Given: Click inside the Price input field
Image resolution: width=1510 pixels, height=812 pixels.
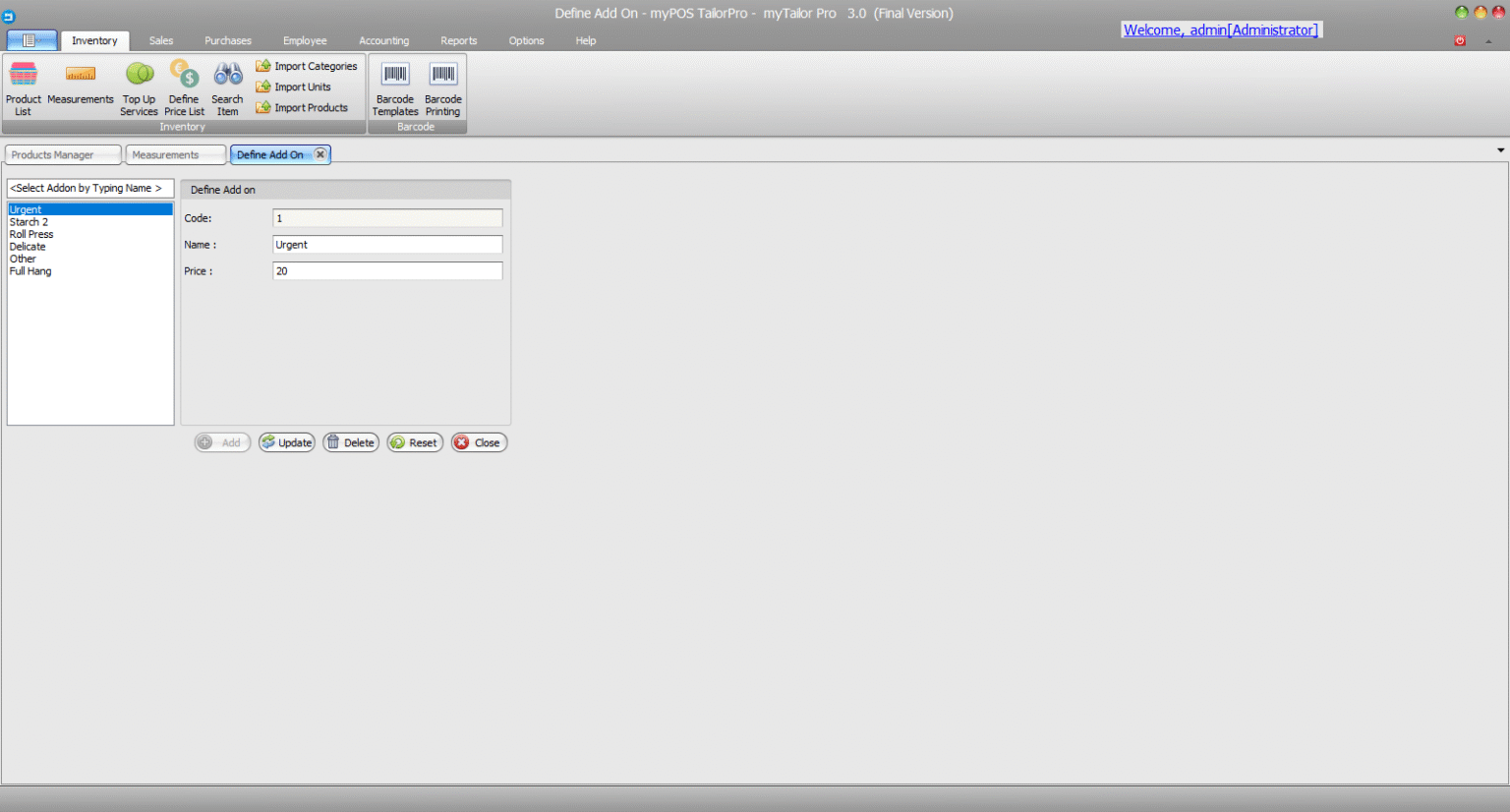Looking at the screenshot, I should [386, 270].
